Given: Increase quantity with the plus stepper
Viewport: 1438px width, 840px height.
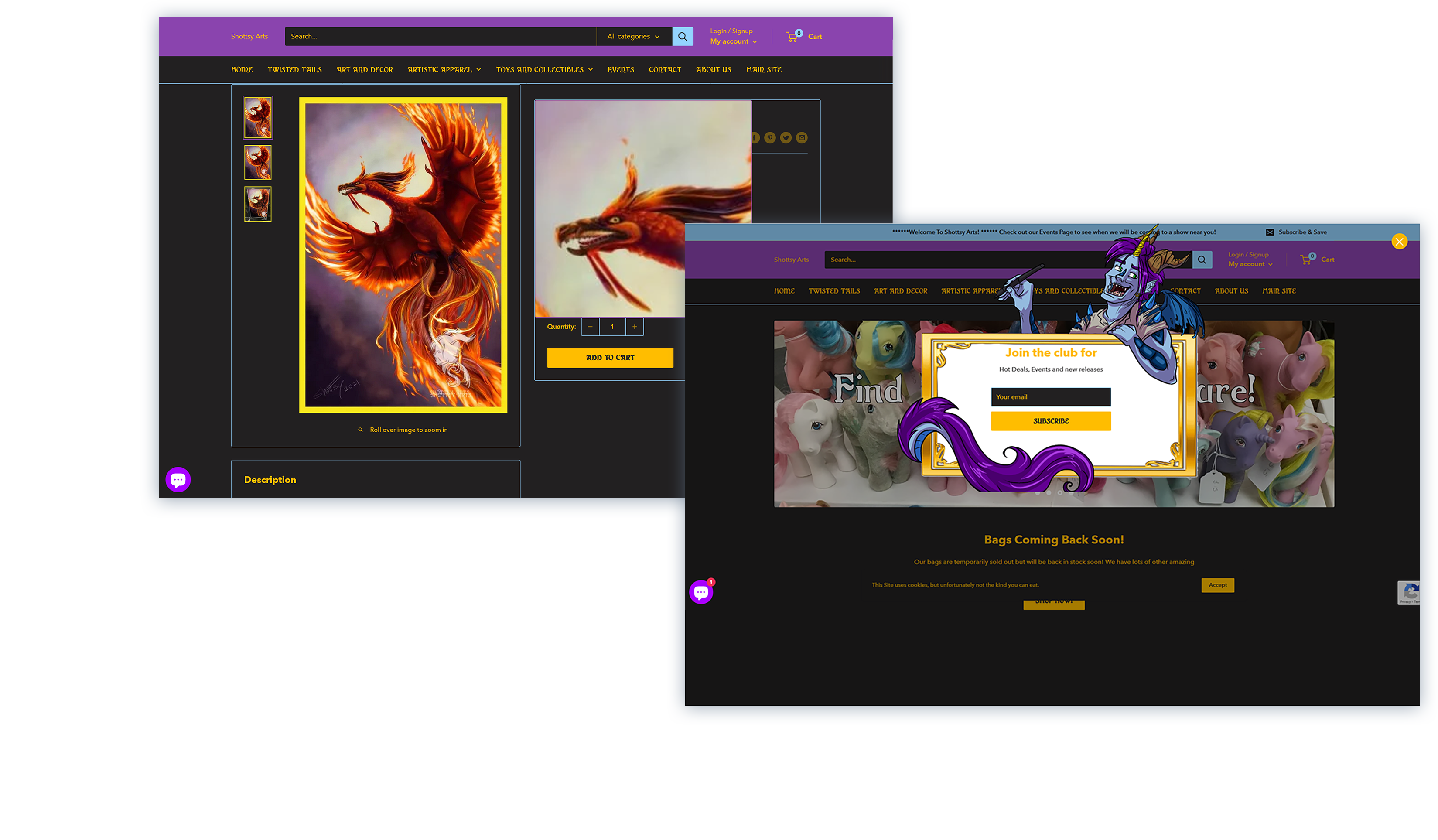Looking at the screenshot, I should (634, 326).
